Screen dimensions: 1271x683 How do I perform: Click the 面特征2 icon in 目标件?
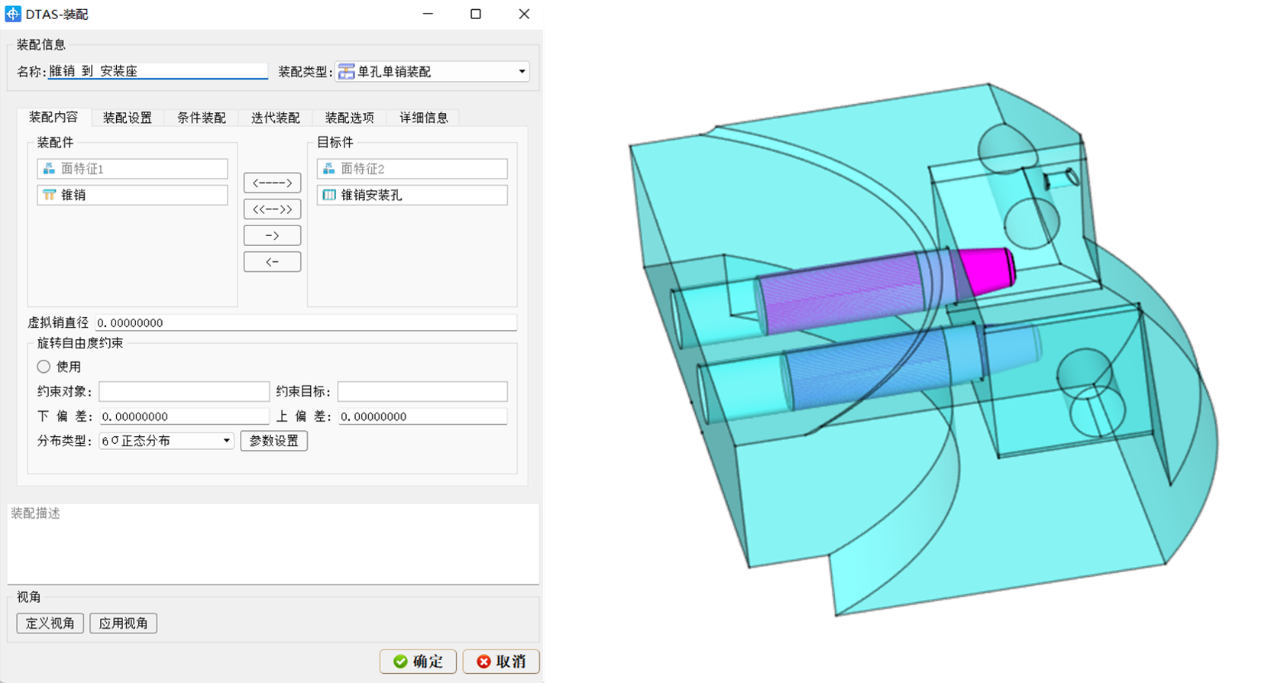click(329, 168)
